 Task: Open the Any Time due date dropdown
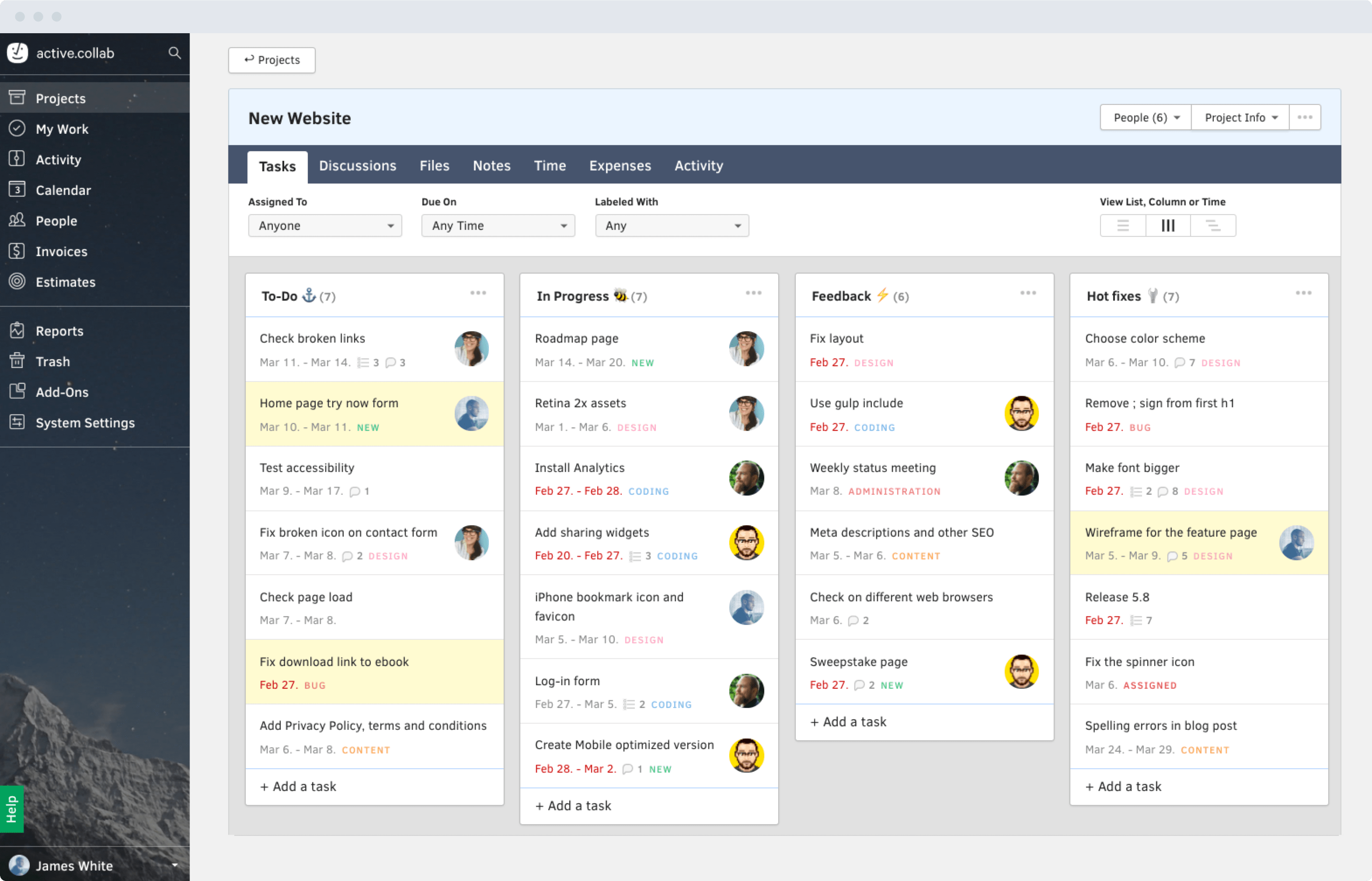(x=498, y=225)
